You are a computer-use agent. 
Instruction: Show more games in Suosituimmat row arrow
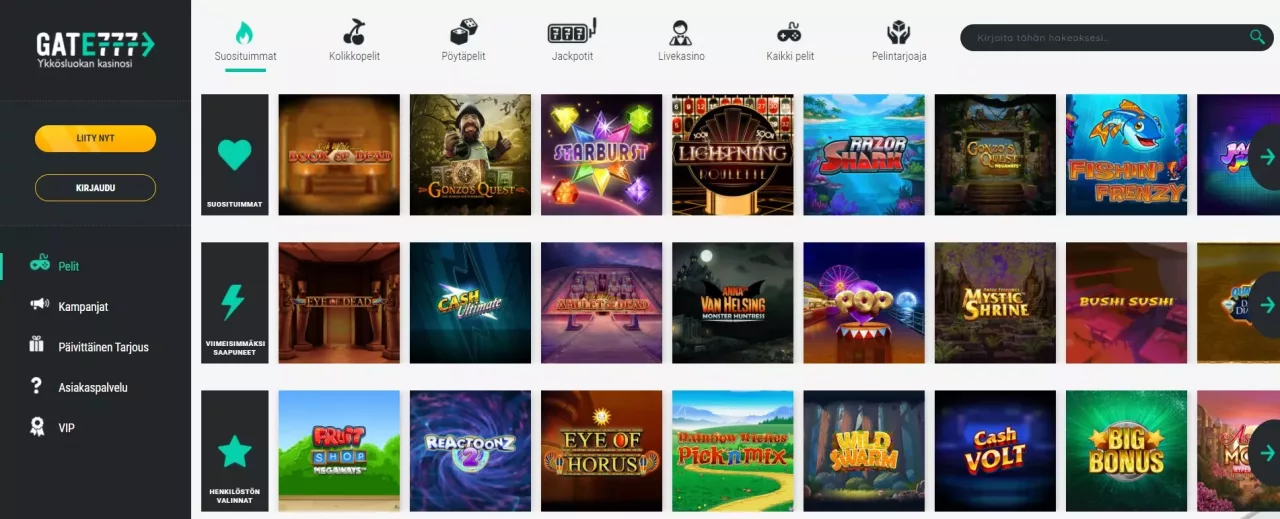1266,156
